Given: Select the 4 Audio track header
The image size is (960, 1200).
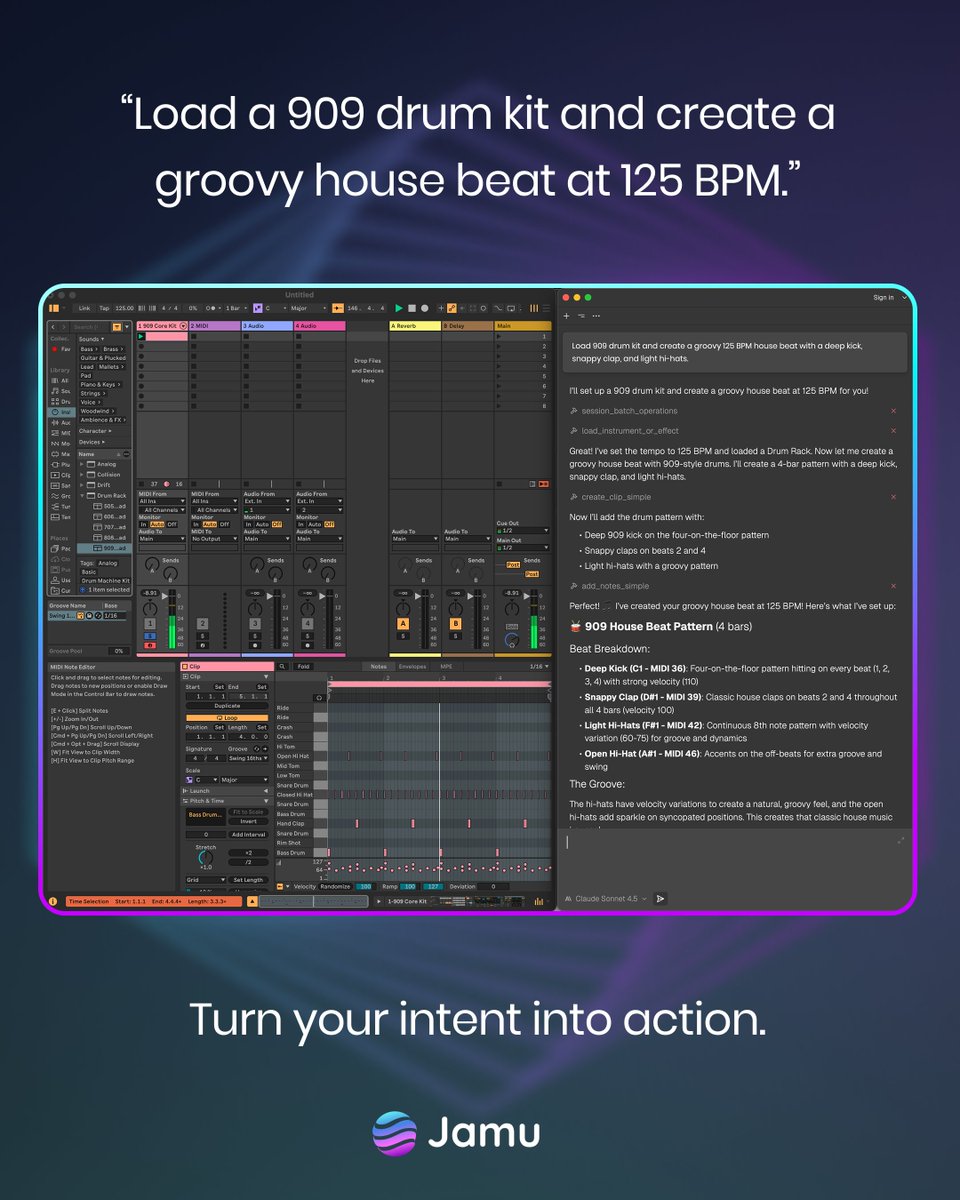Looking at the screenshot, I should [319, 326].
